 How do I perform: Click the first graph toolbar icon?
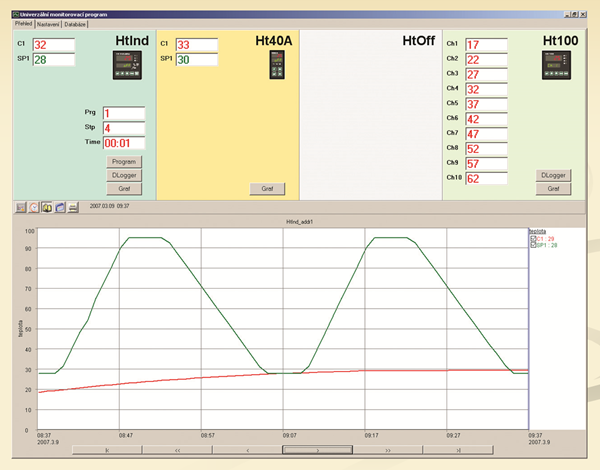click(x=20, y=207)
